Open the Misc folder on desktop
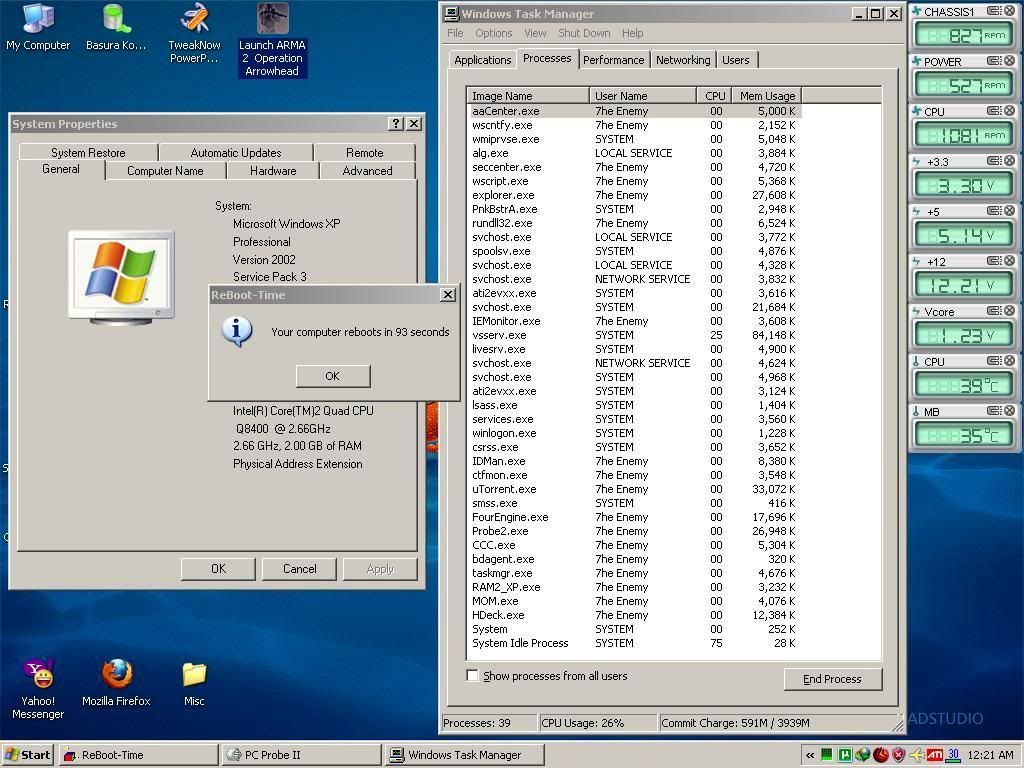This screenshot has width=1024, height=768. tap(194, 675)
